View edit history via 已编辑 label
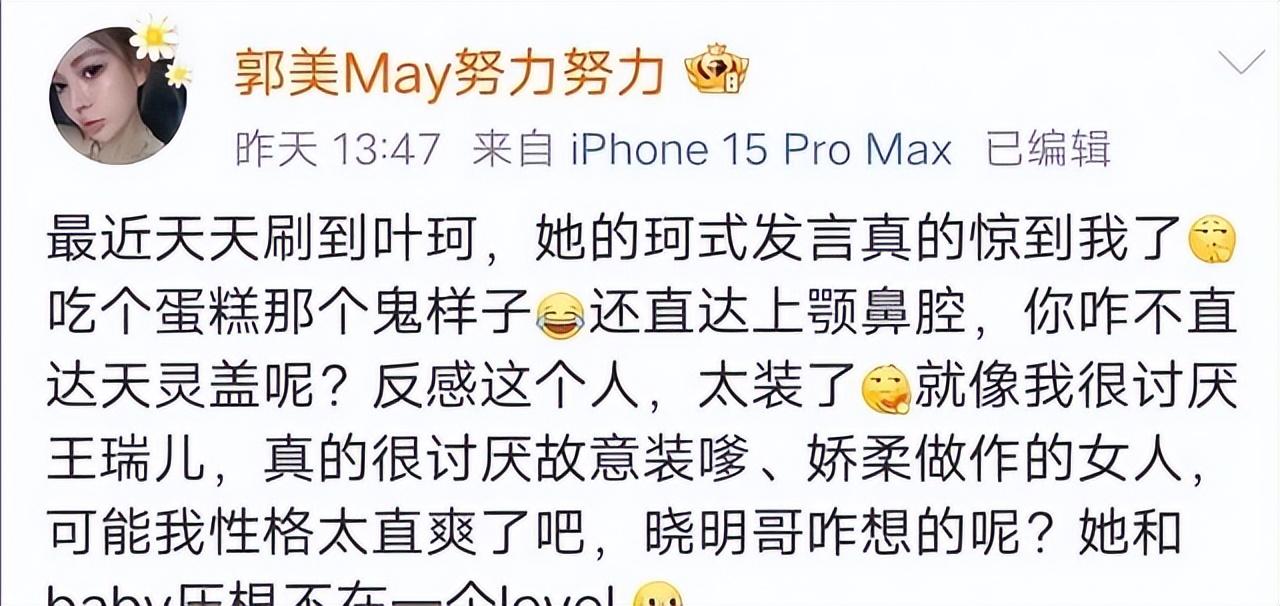The height and width of the screenshot is (606, 1280). tap(1048, 151)
